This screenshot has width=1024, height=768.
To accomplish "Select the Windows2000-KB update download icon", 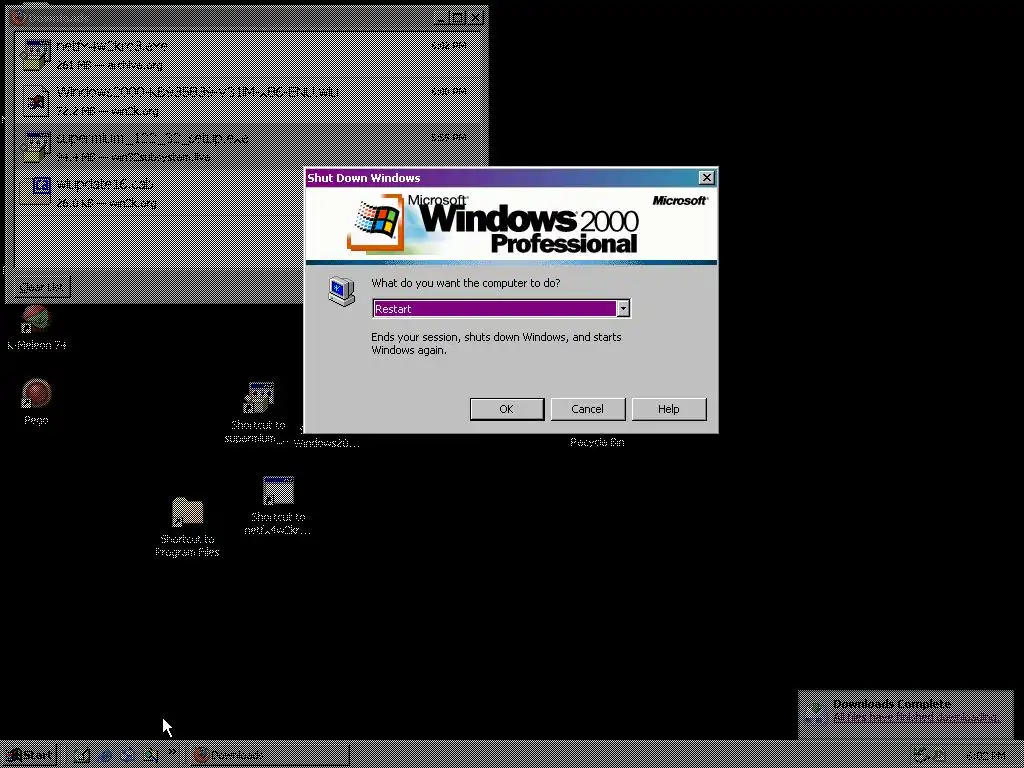I will click(x=36, y=101).
